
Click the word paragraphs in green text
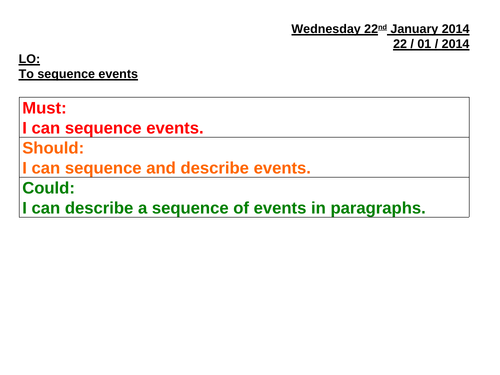click(378, 209)
